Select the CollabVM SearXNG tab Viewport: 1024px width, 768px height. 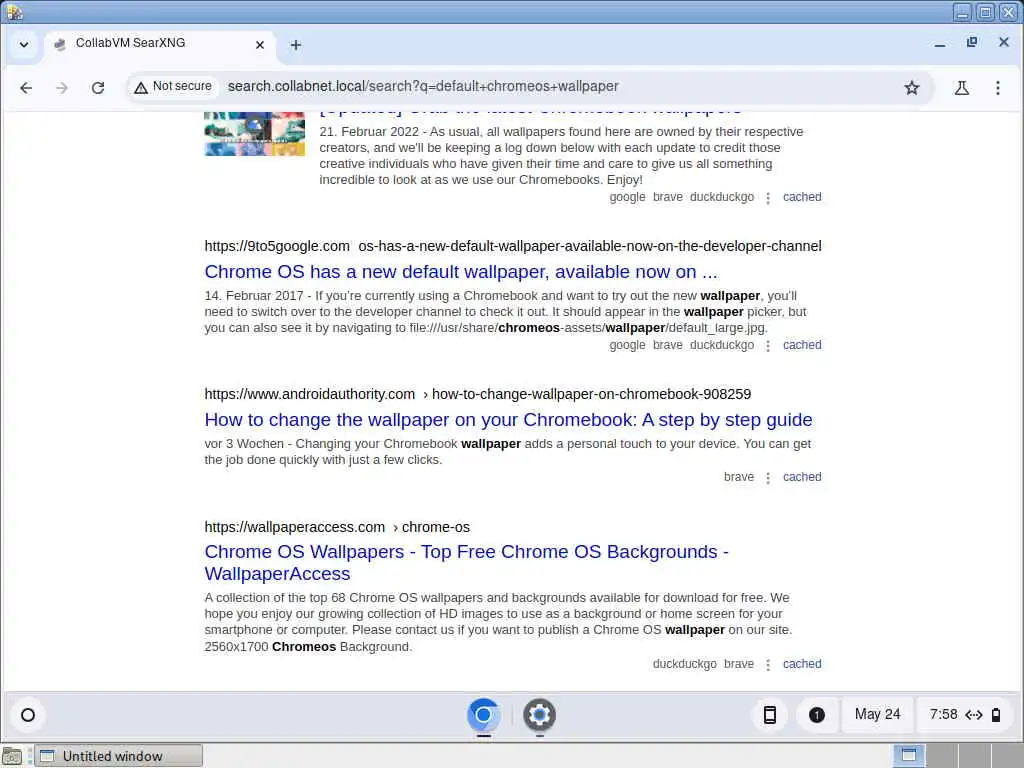160,44
